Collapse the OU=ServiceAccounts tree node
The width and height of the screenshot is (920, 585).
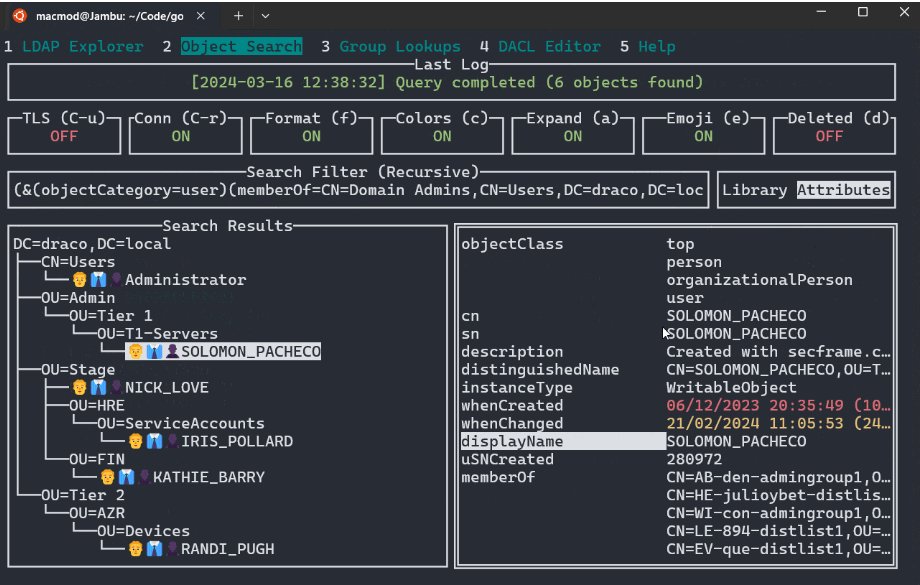(x=181, y=423)
